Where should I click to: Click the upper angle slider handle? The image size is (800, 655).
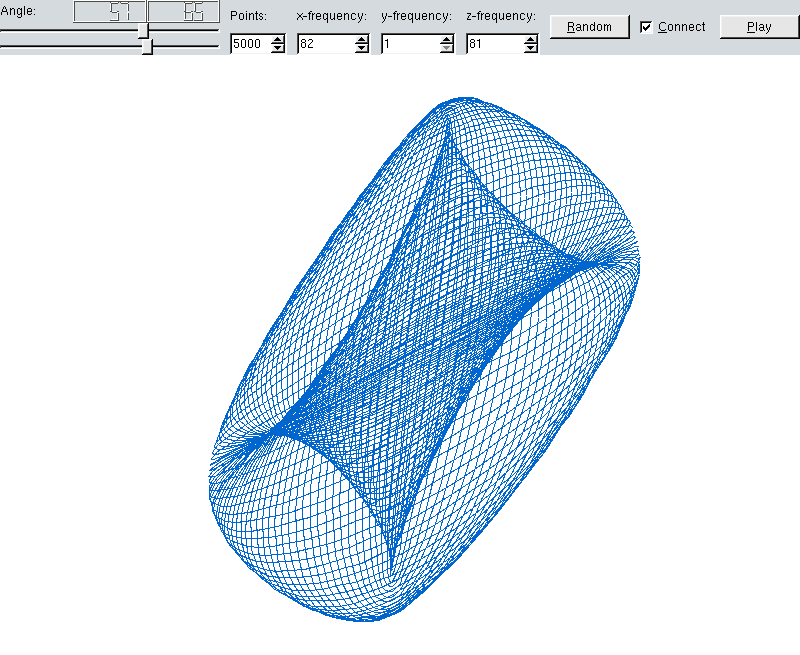point(144,31)
